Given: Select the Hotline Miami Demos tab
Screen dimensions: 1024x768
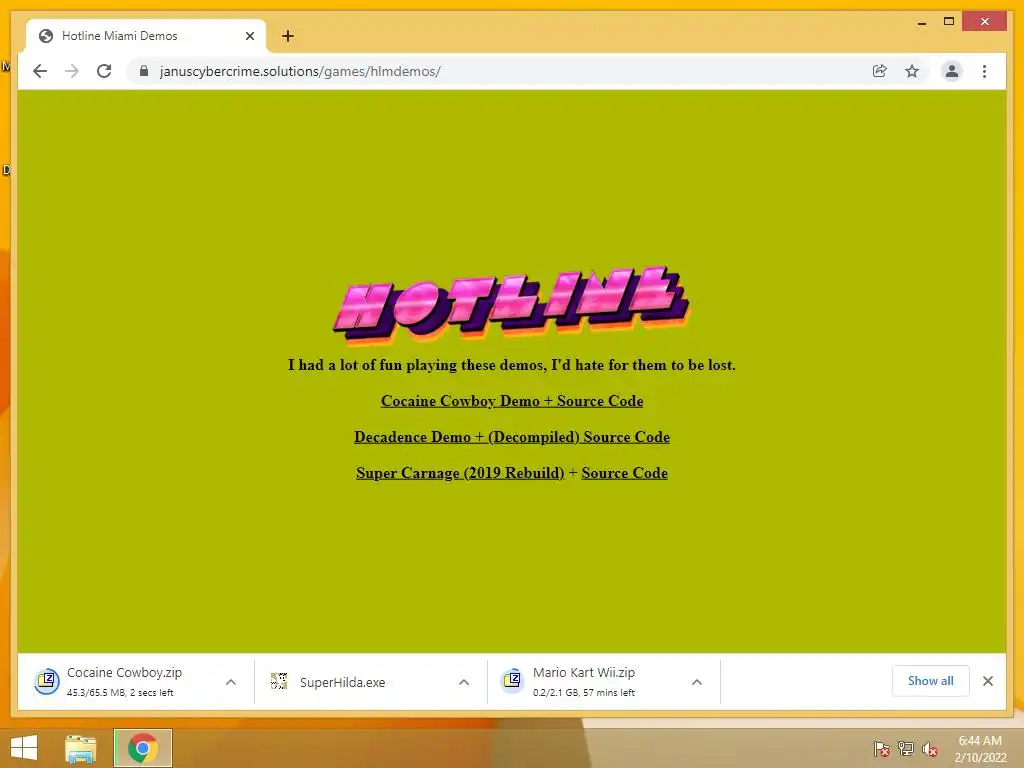Looking at the screenshot, I should (145, 36).
